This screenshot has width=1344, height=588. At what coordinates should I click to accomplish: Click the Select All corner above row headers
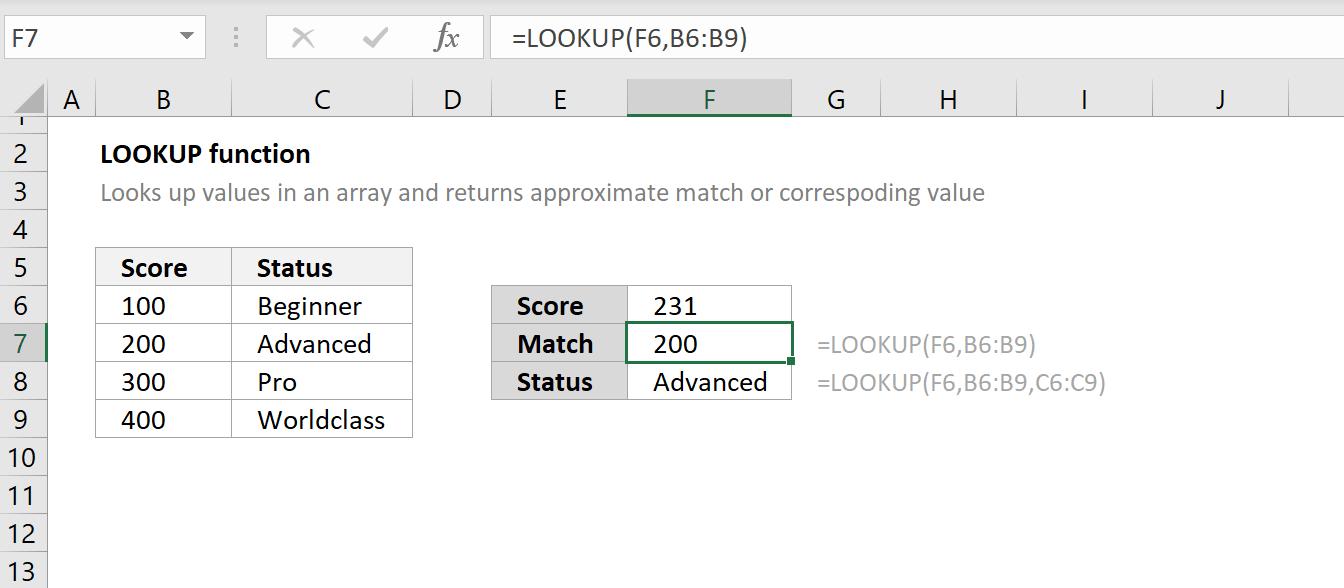(24, 99)
